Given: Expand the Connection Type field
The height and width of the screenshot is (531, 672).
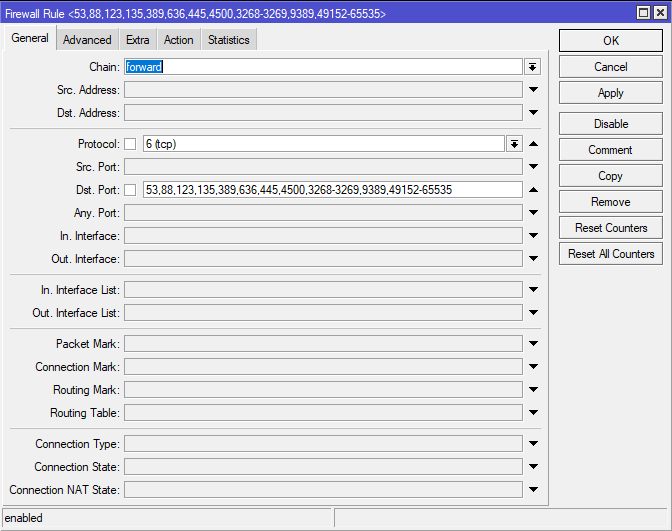Looking at the screenshot, I should pyautogui.click(x=533, y=444).
